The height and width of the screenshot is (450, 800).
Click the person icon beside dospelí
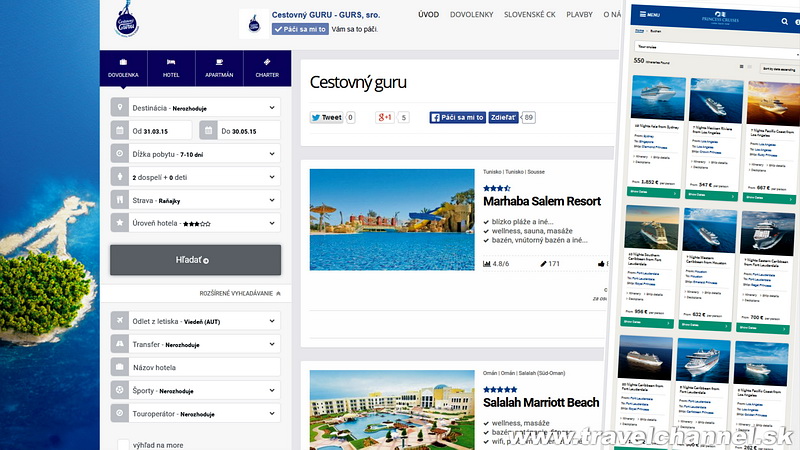(x=120, y=177)
